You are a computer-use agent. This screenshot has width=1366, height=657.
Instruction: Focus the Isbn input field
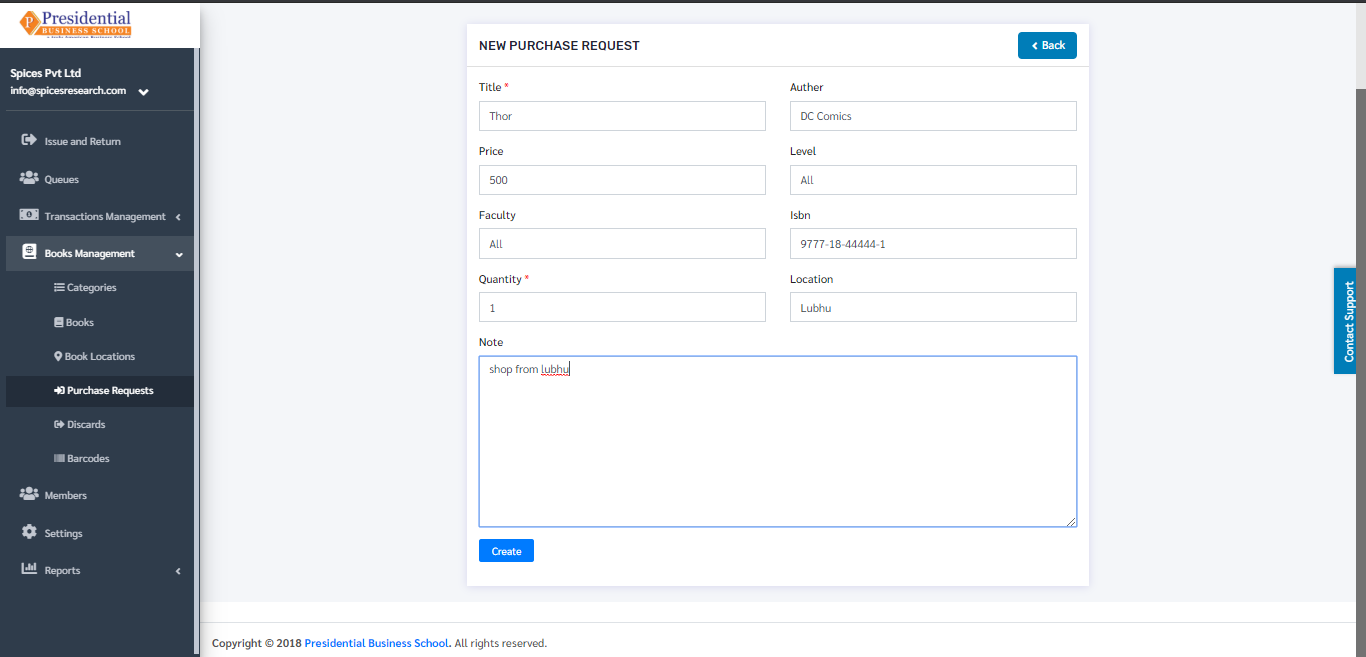pos(933,243)
